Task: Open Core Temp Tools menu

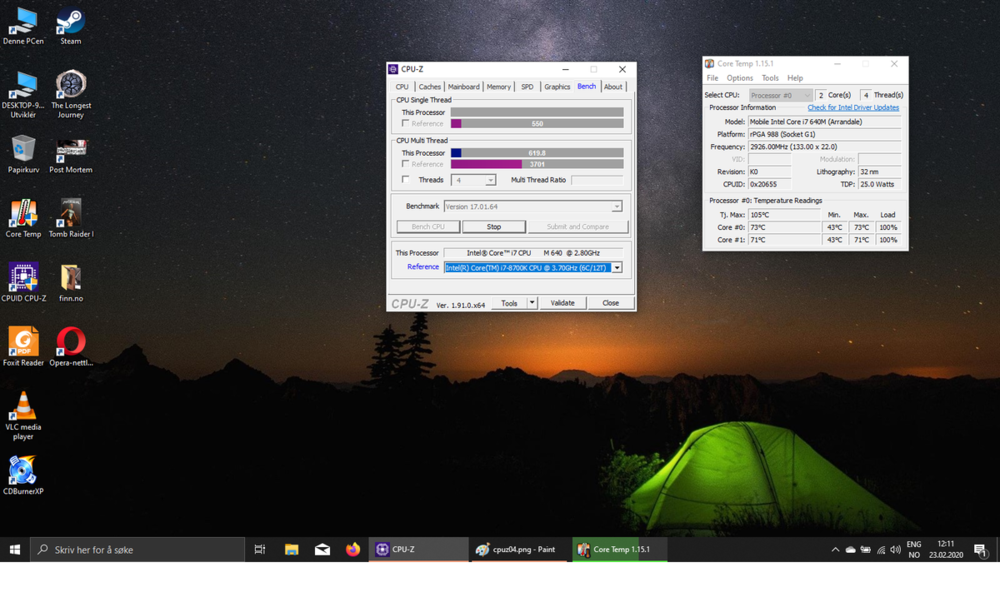Action: point(770,78)
